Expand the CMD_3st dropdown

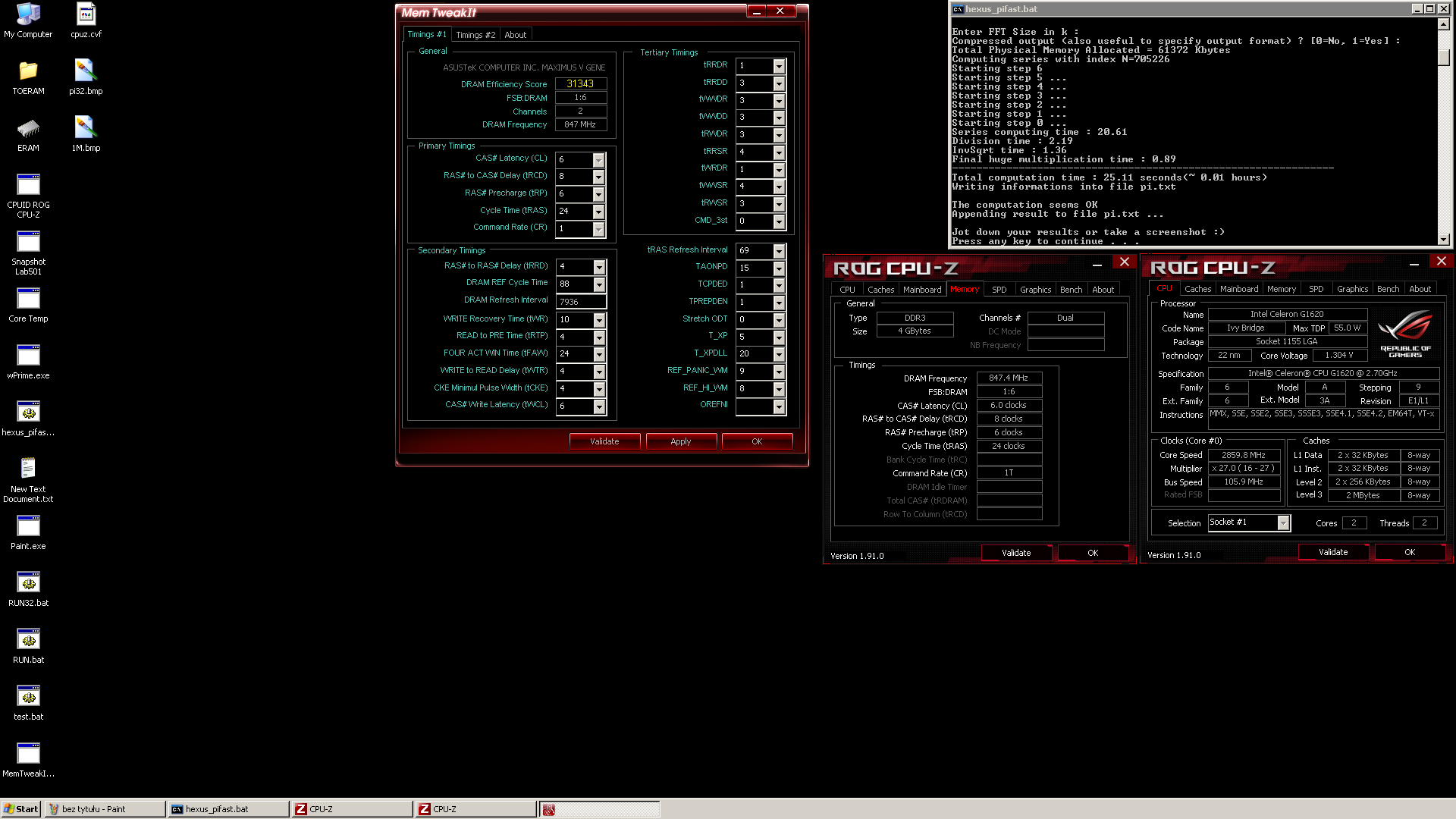779,221
